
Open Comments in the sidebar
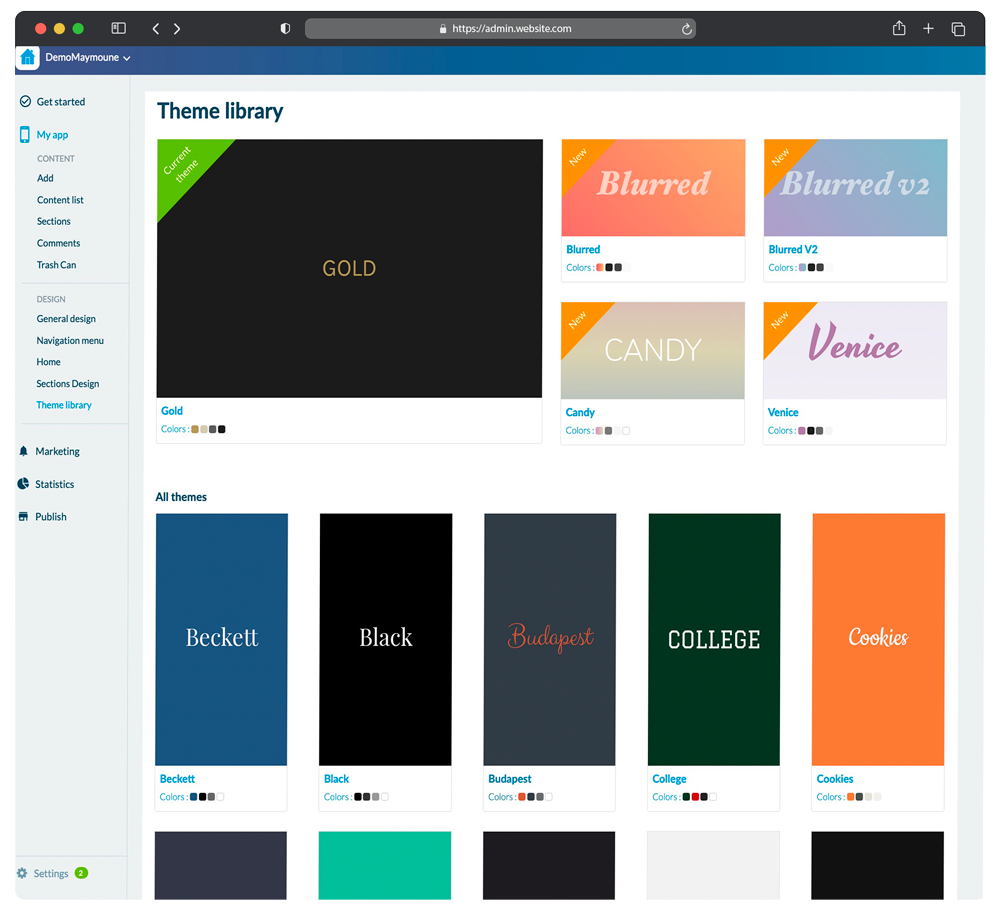[58, 243]
